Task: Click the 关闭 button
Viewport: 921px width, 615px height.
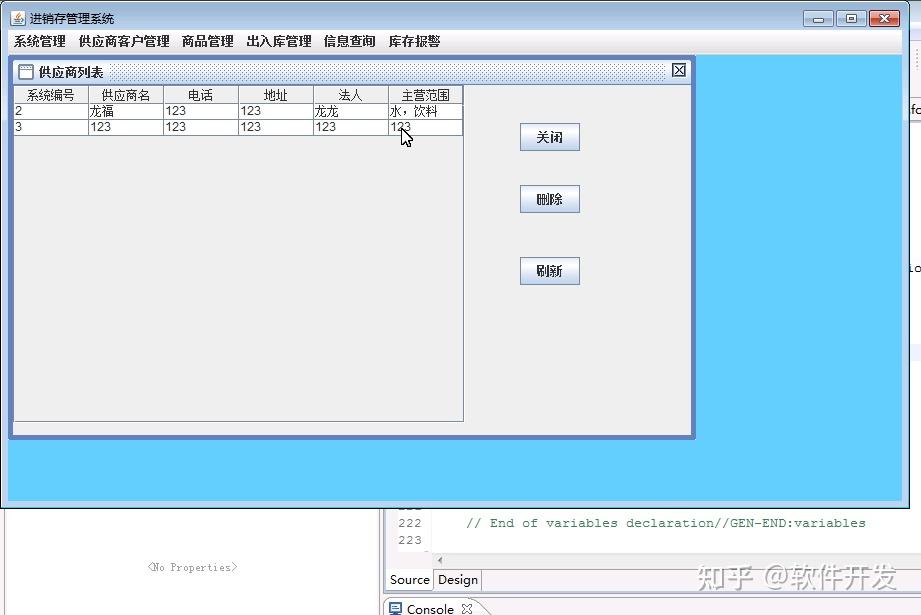Action: point(549,137)
